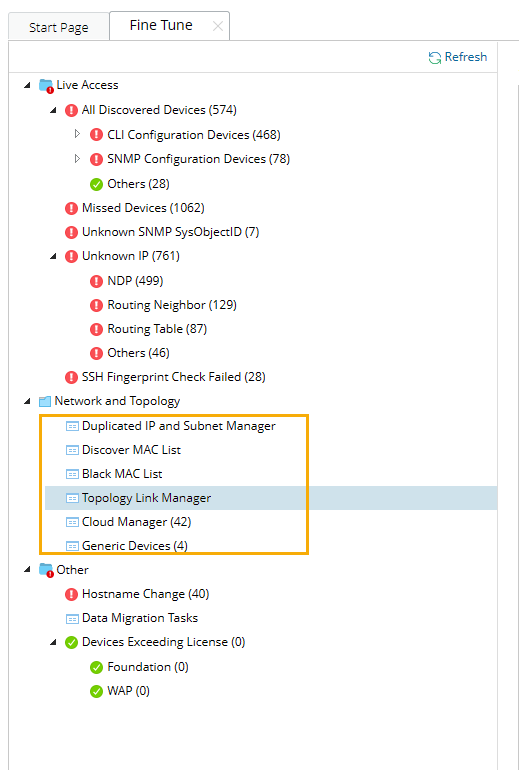Collapse the Devices Exceeding License node

click(x=53, y=642)
